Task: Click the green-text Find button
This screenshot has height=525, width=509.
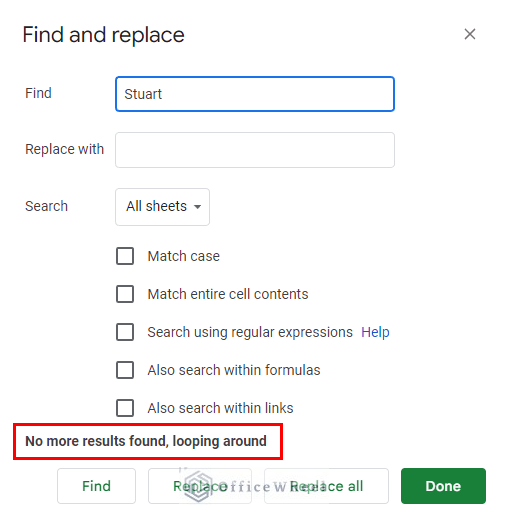Action: [x=96, y=486]
